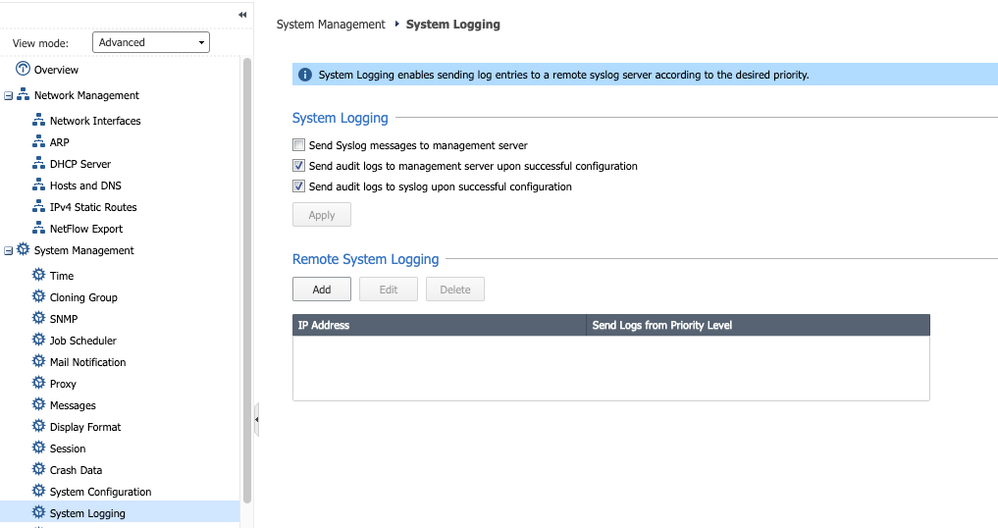Click the System Management breadcrumb link

(x=330, y=24)
